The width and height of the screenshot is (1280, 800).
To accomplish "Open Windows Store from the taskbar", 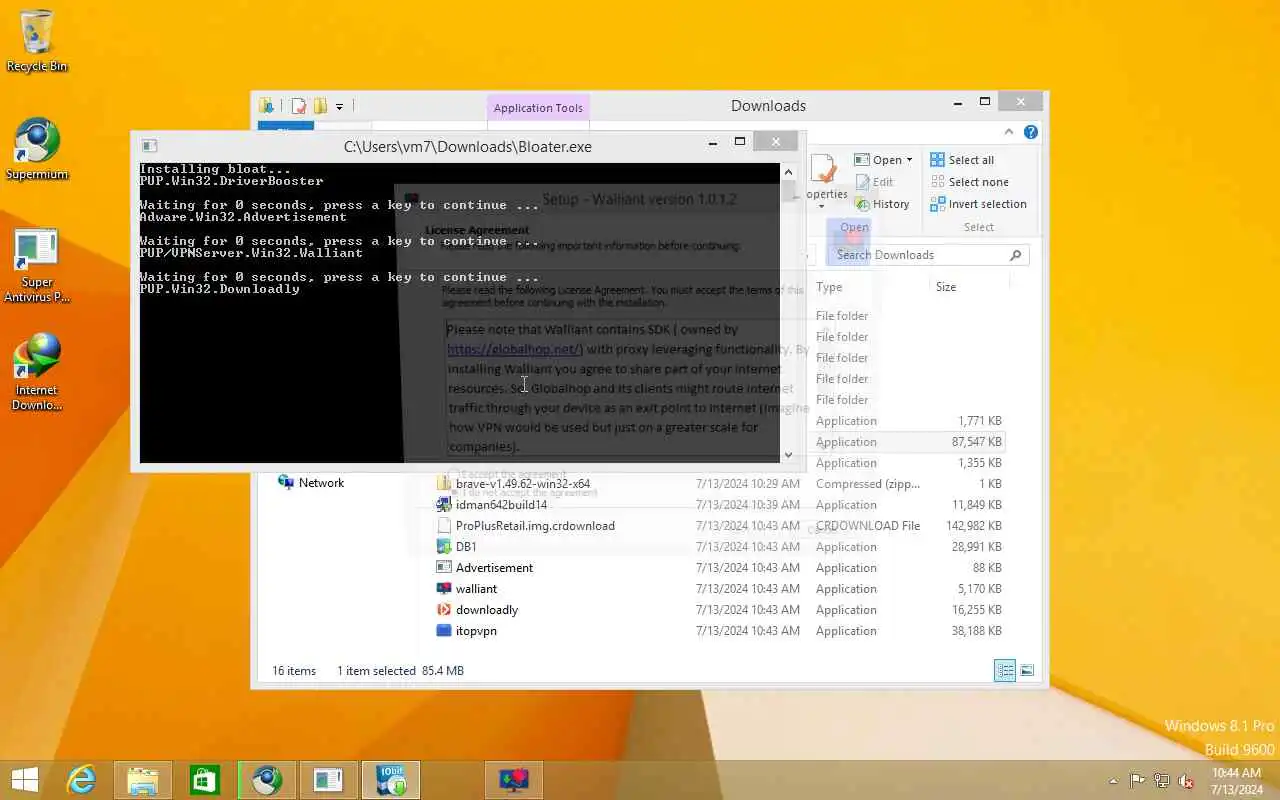I will tap(205, 780).
